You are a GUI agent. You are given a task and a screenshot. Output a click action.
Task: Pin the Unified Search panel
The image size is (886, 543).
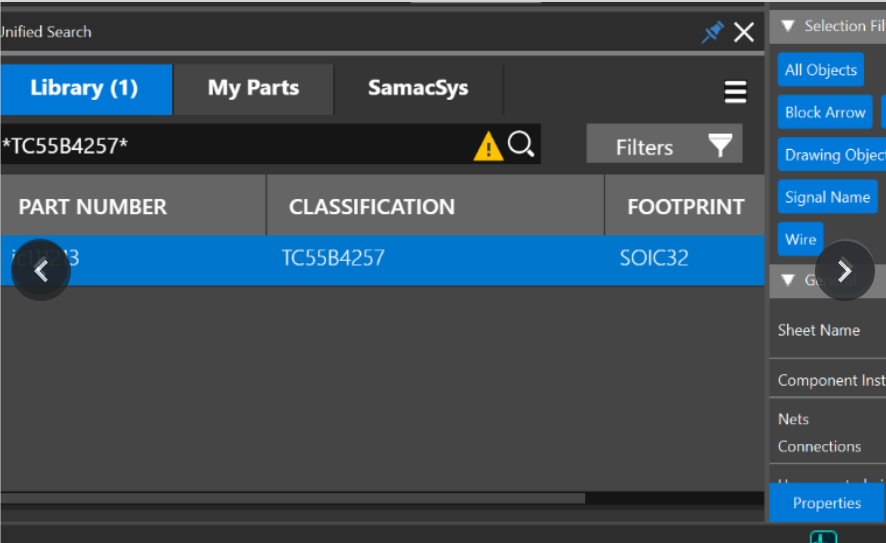click(x=712, y=33)
